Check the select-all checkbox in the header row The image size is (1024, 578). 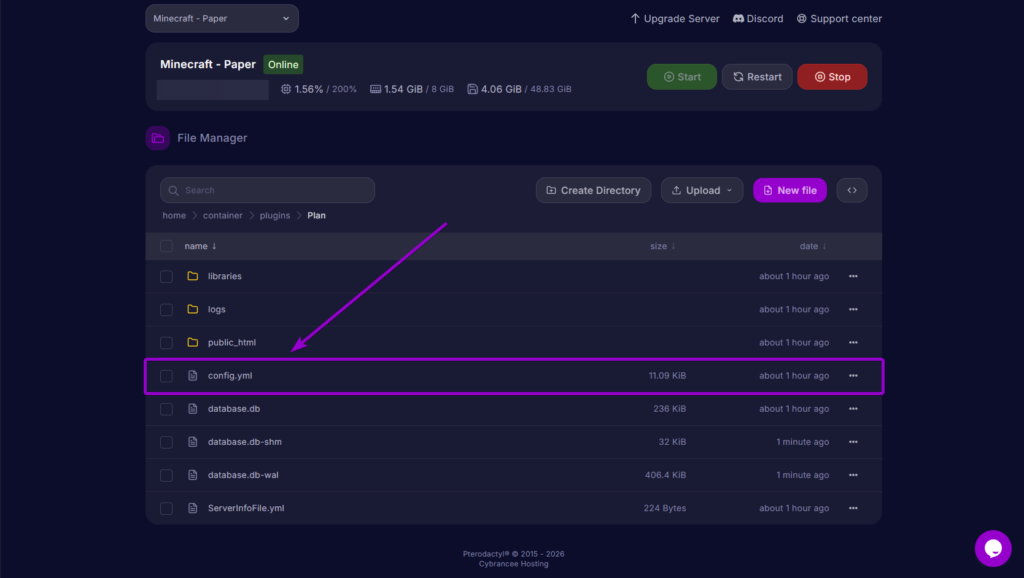coord(166,246)
